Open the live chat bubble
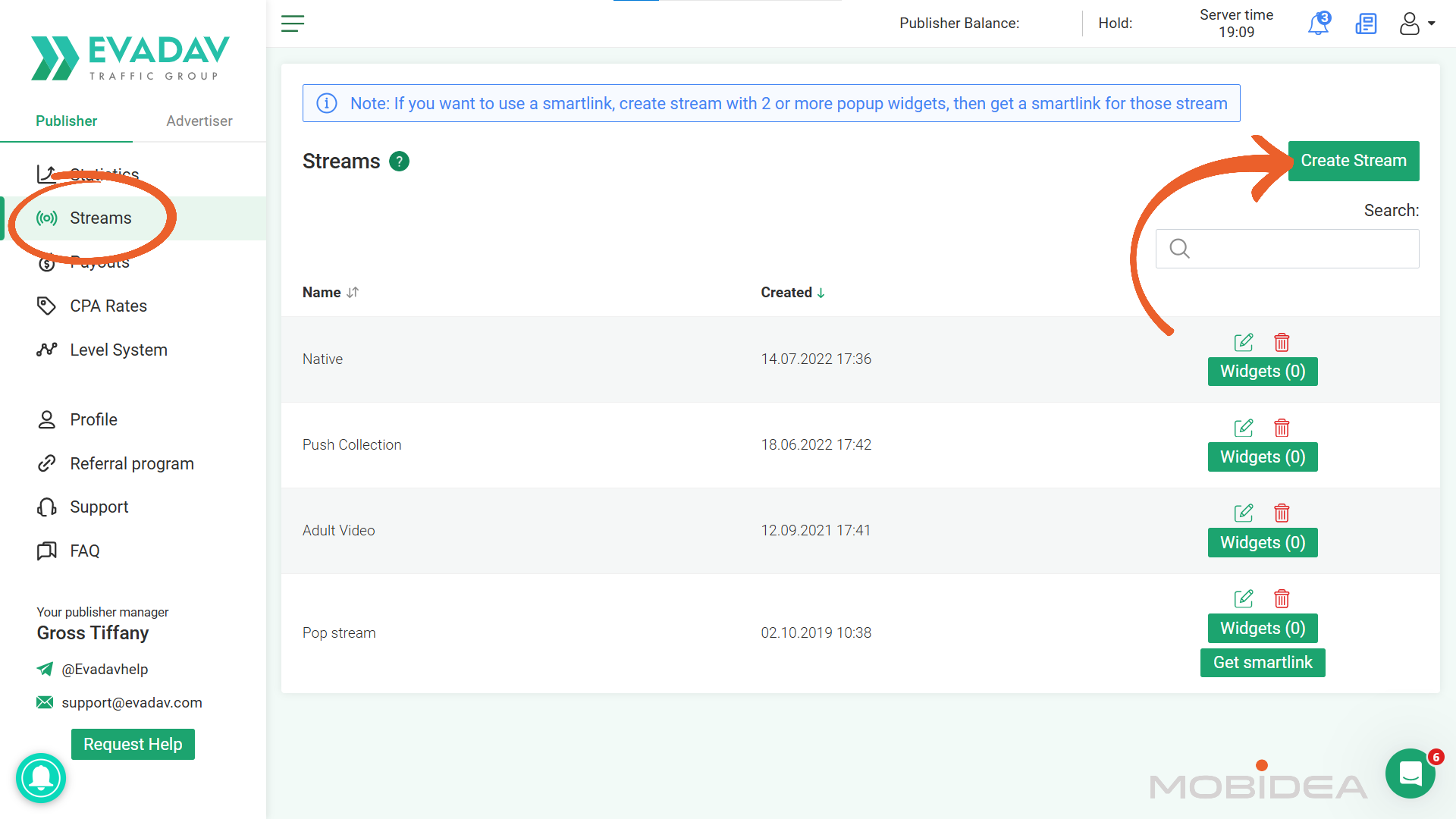Screen dimensions: 1456x819 point(1410,773)
